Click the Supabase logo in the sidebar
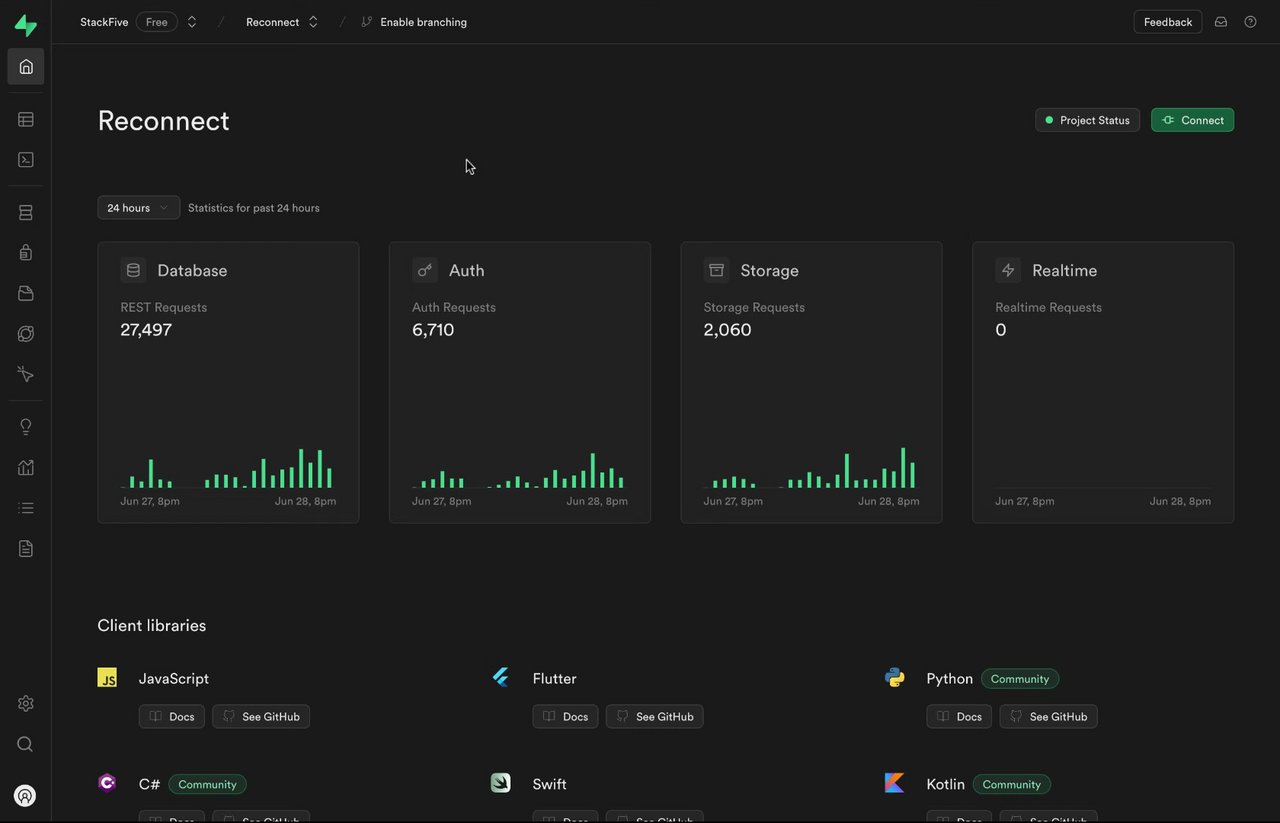The width and height of the screenshot is (1280, 823). pos(26,27)
